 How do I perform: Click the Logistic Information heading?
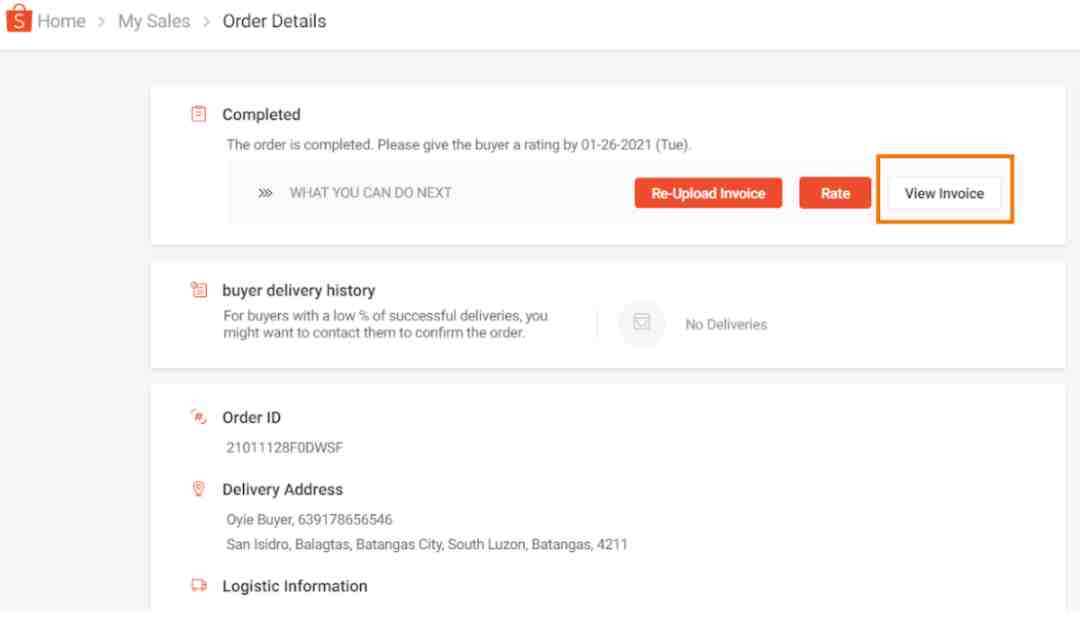tap(295, 586)
